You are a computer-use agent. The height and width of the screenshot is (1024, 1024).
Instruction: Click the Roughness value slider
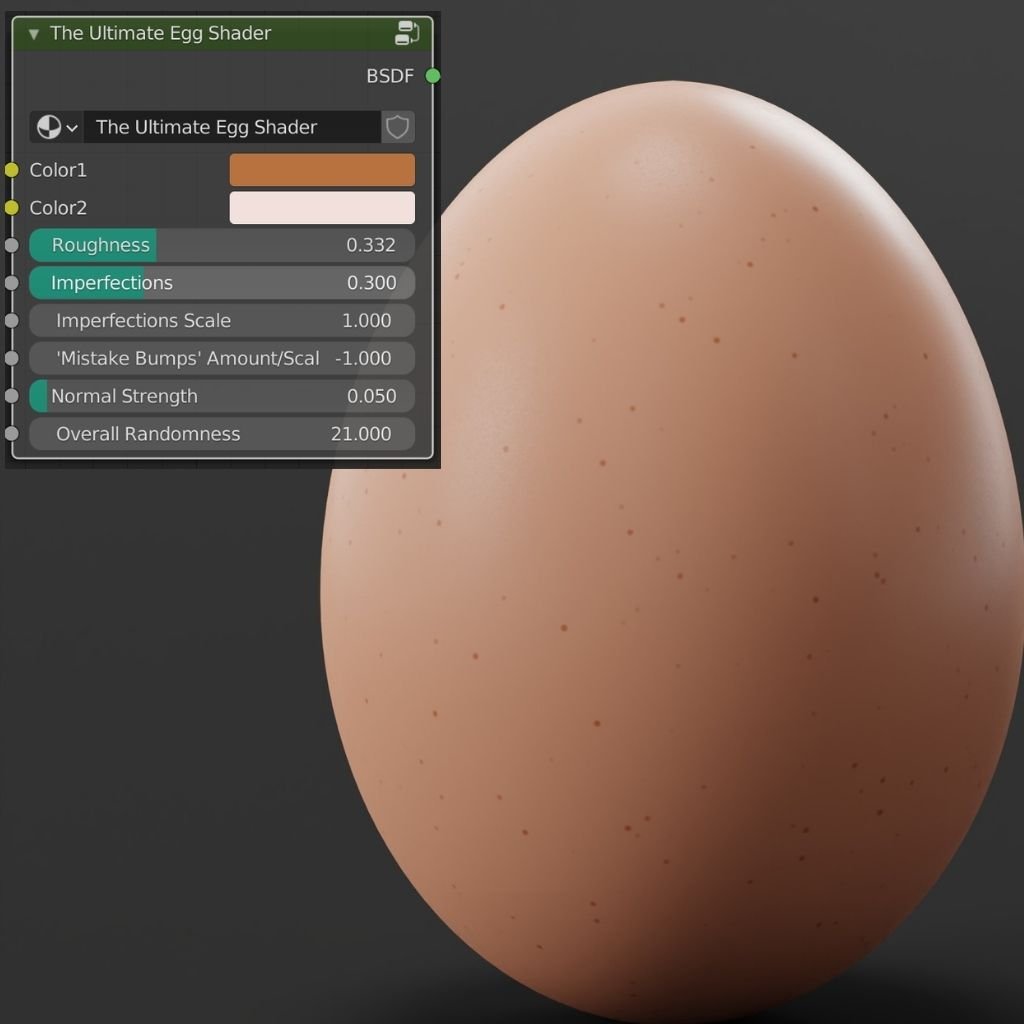coord(220,245)
